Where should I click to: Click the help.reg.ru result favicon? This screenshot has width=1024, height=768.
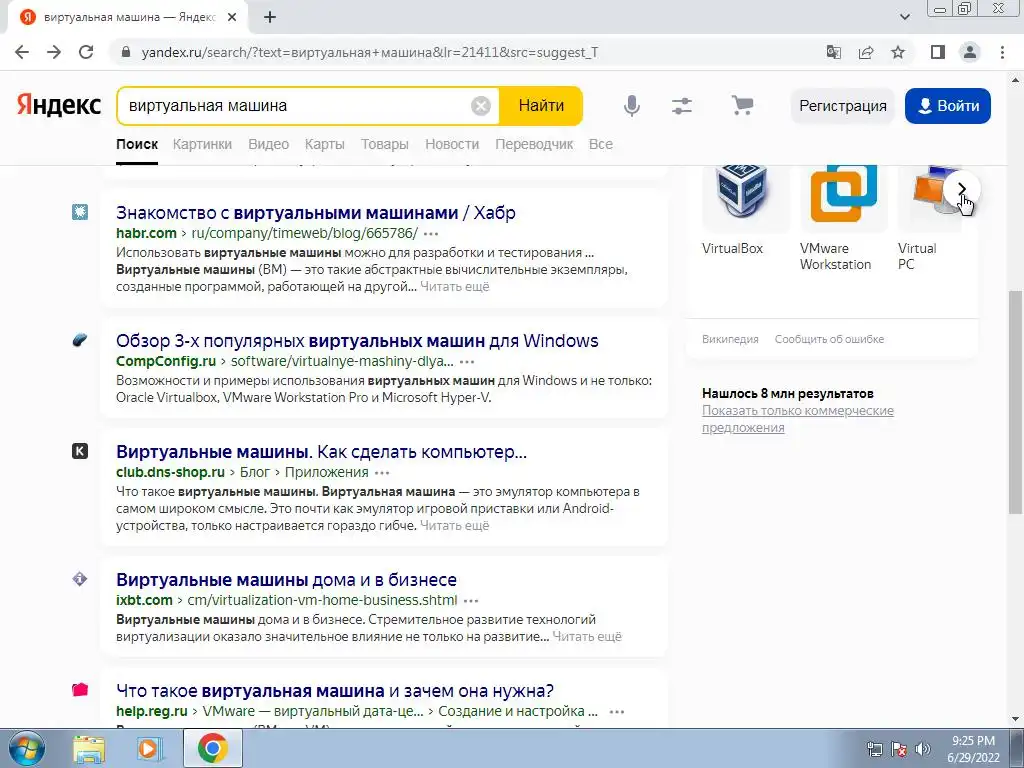click(x=80, y=690)
